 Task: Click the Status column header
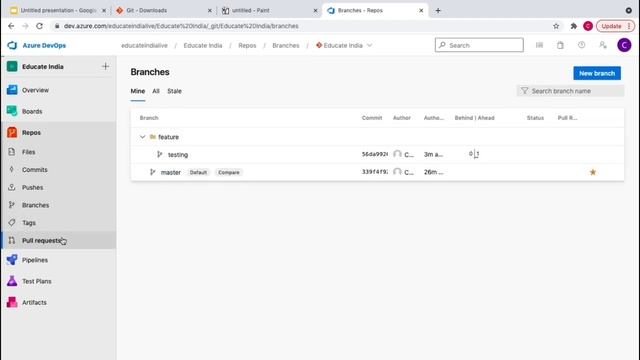pyautogui.click(x=535, y=118)
